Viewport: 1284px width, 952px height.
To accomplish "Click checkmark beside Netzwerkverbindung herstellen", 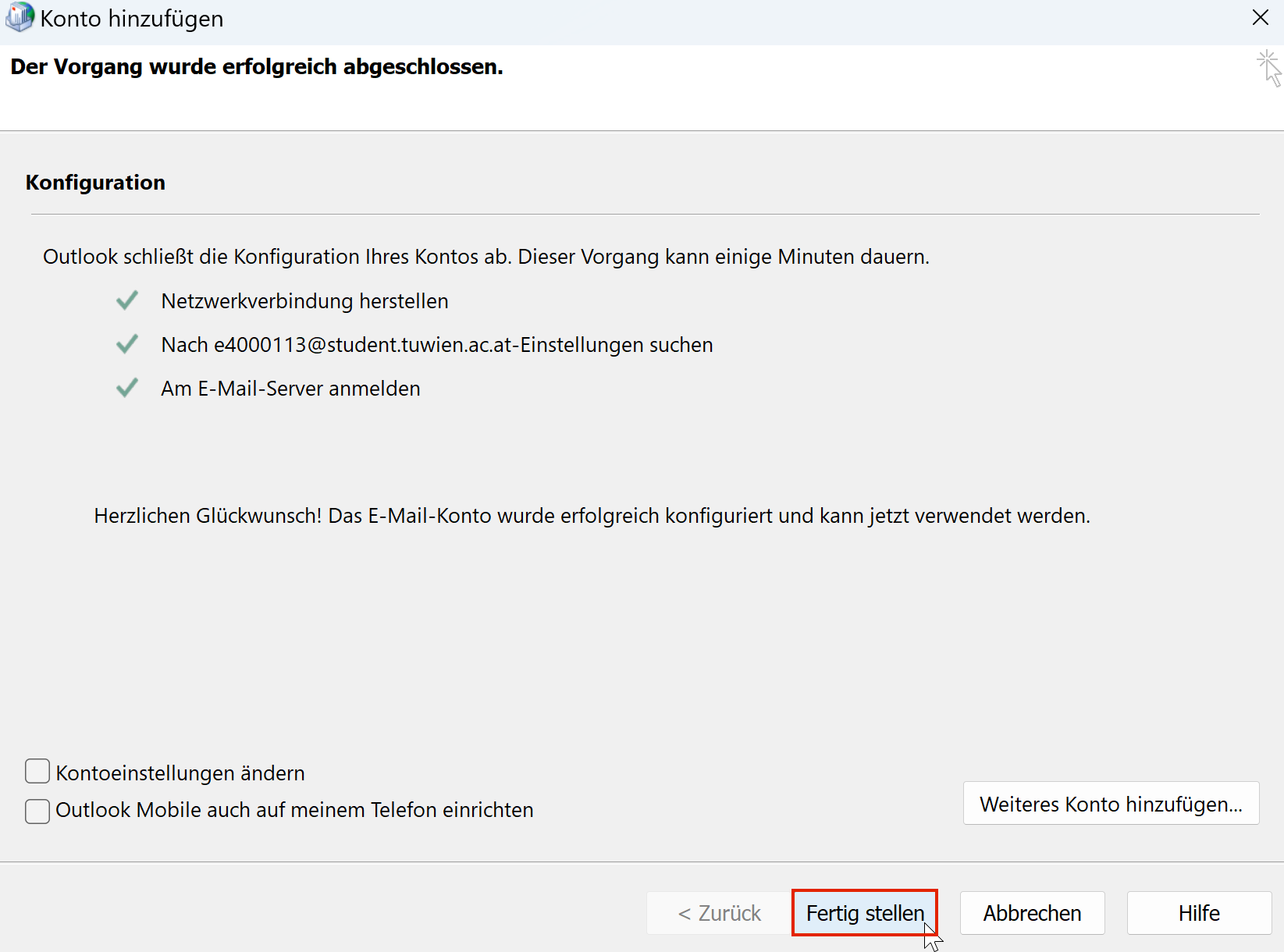I will pyautogui.click(x=127, y=300).
